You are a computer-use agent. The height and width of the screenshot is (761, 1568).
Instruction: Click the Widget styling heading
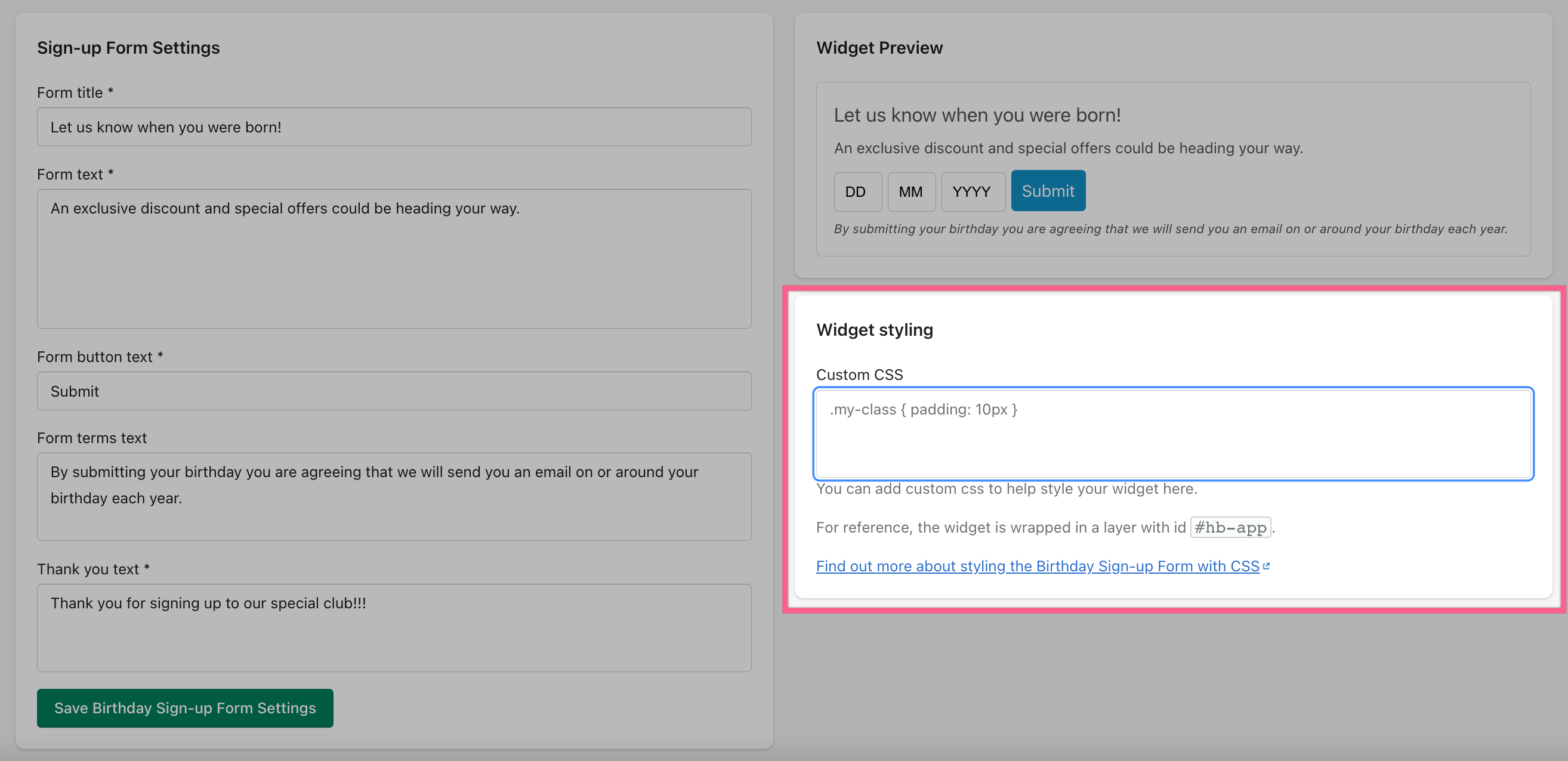pos(874,330)
